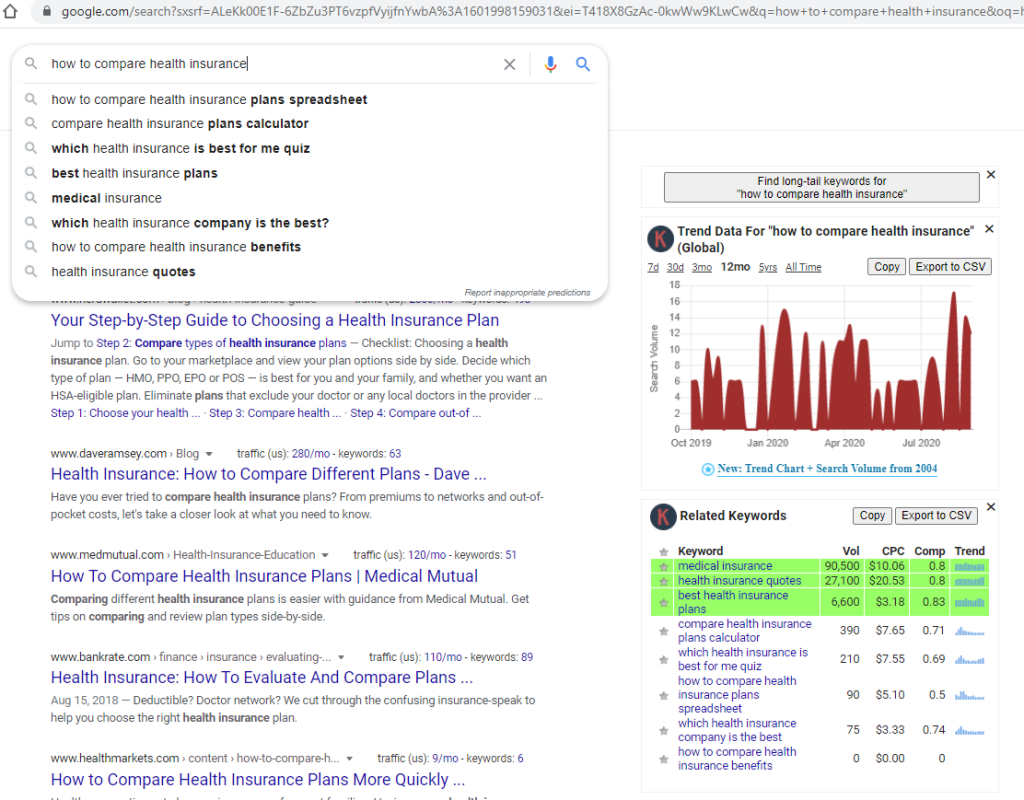Image resolution: width=1024 pixels, height=800 pixels.
Task: Expand the daveramsey.com result dropdown arrow
Action: coord(209,454)
